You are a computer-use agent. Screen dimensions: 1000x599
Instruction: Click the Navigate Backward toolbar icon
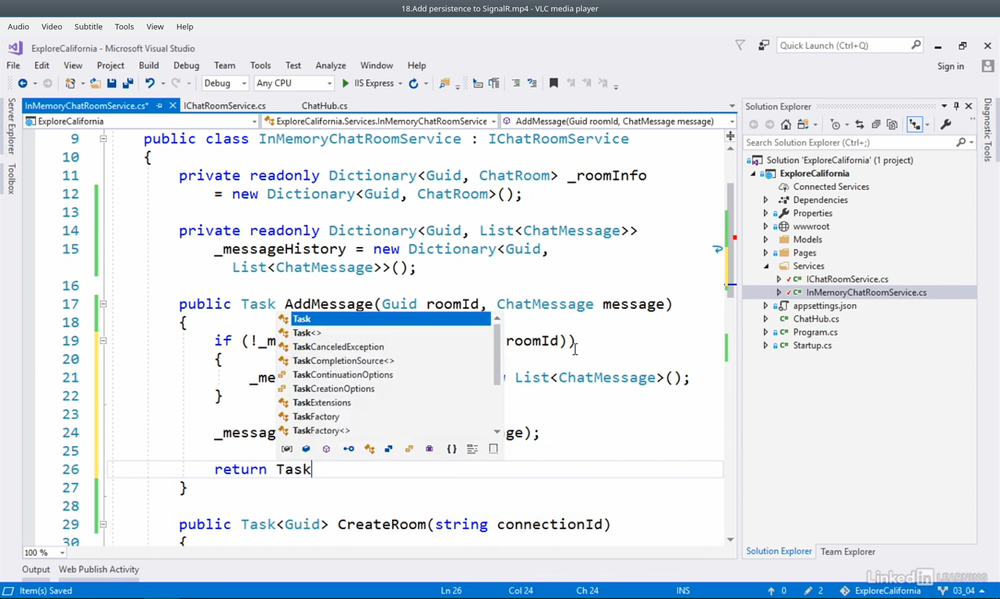23,83
